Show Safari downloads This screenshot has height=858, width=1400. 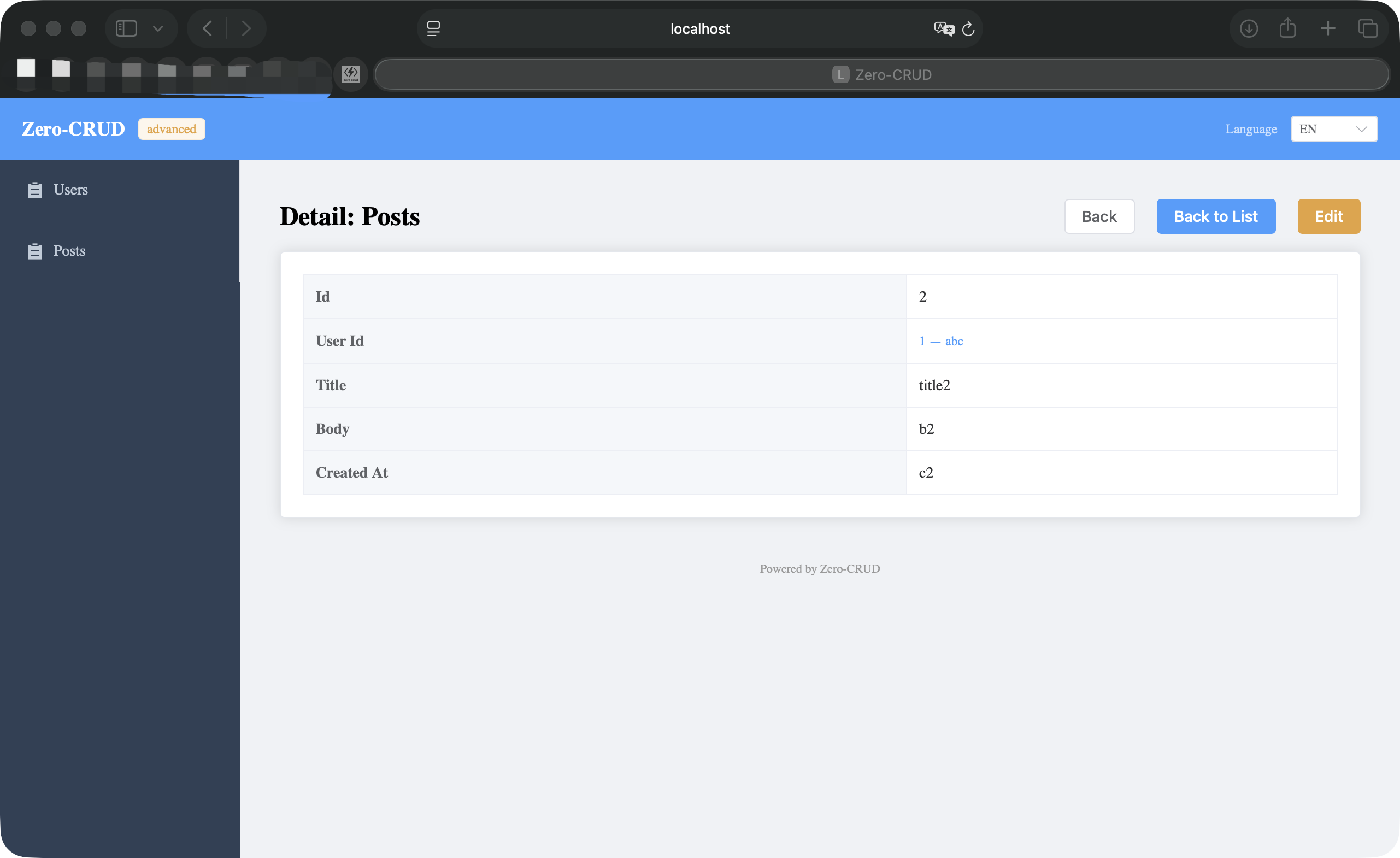pyautogui.click(x=1248, y=28)
